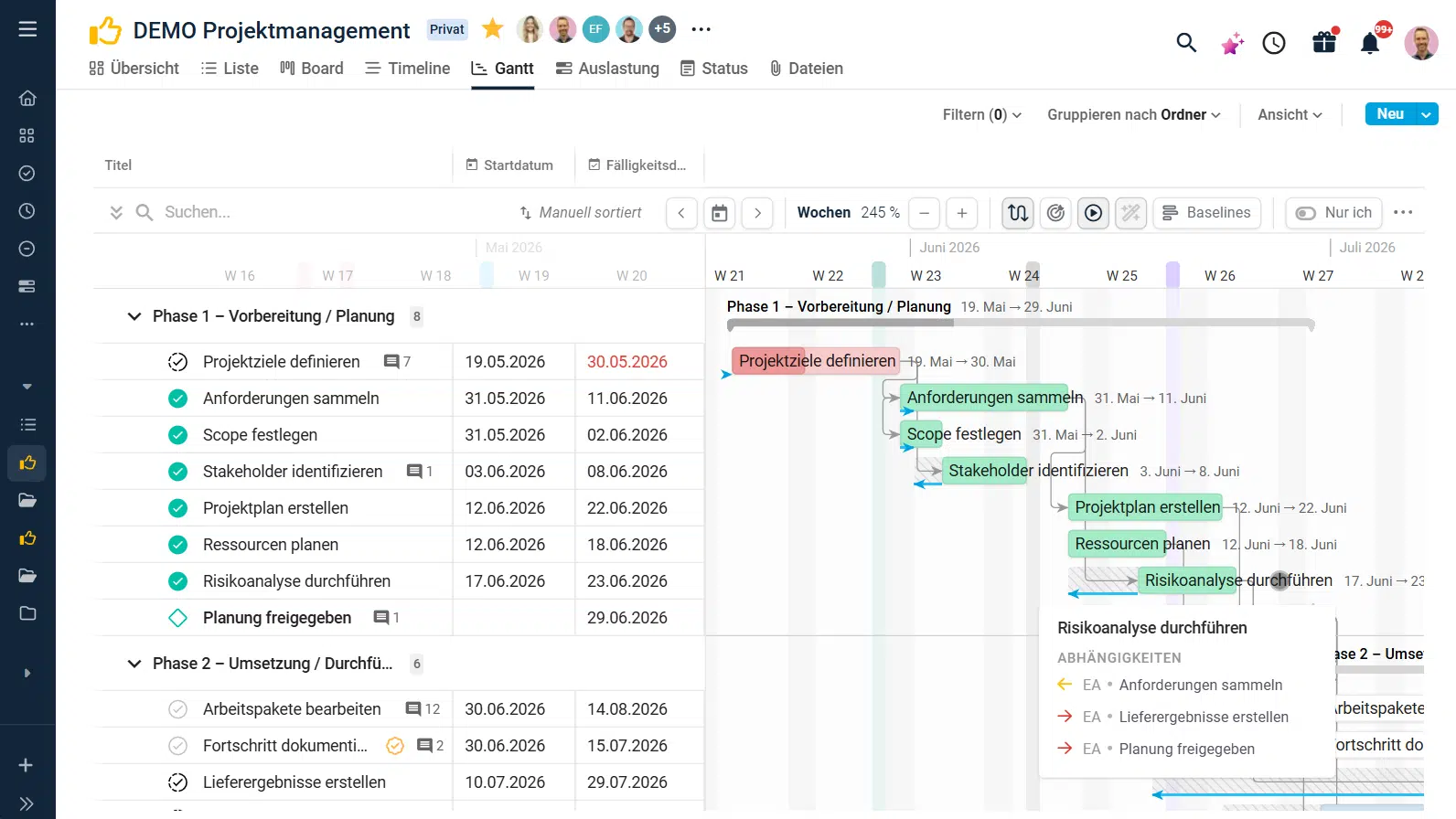Open the notifications bell

coord(1370,43)
